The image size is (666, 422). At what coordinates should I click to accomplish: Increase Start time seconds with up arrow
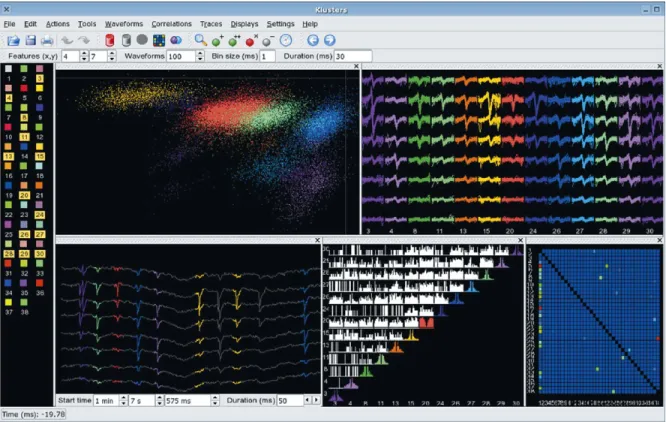pyautogui.click(x=159, y=398)
